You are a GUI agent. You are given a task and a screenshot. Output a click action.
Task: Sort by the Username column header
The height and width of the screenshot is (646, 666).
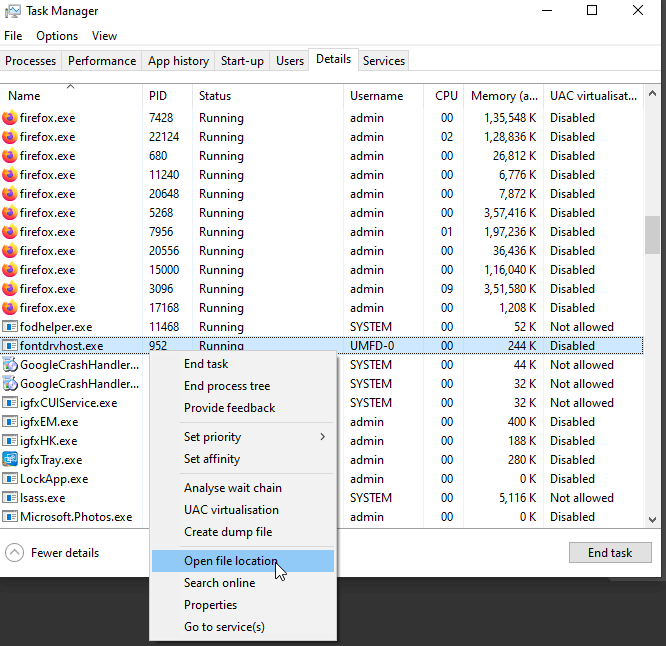click(383, 96)
